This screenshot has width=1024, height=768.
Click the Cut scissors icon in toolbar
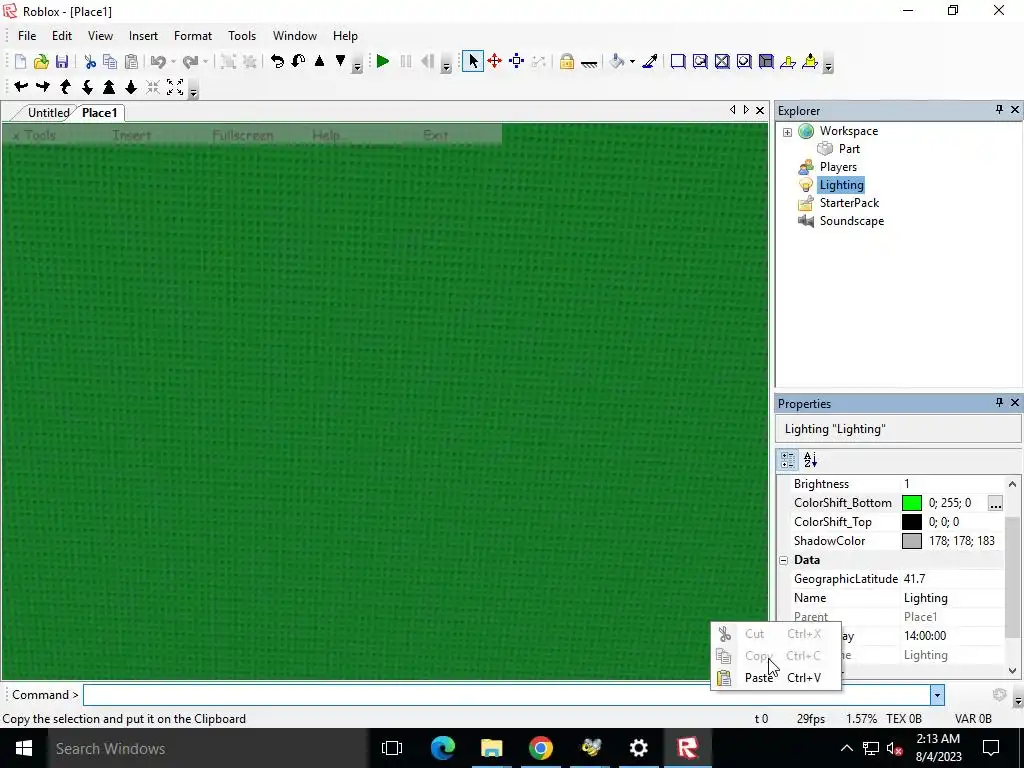point(90,61)
